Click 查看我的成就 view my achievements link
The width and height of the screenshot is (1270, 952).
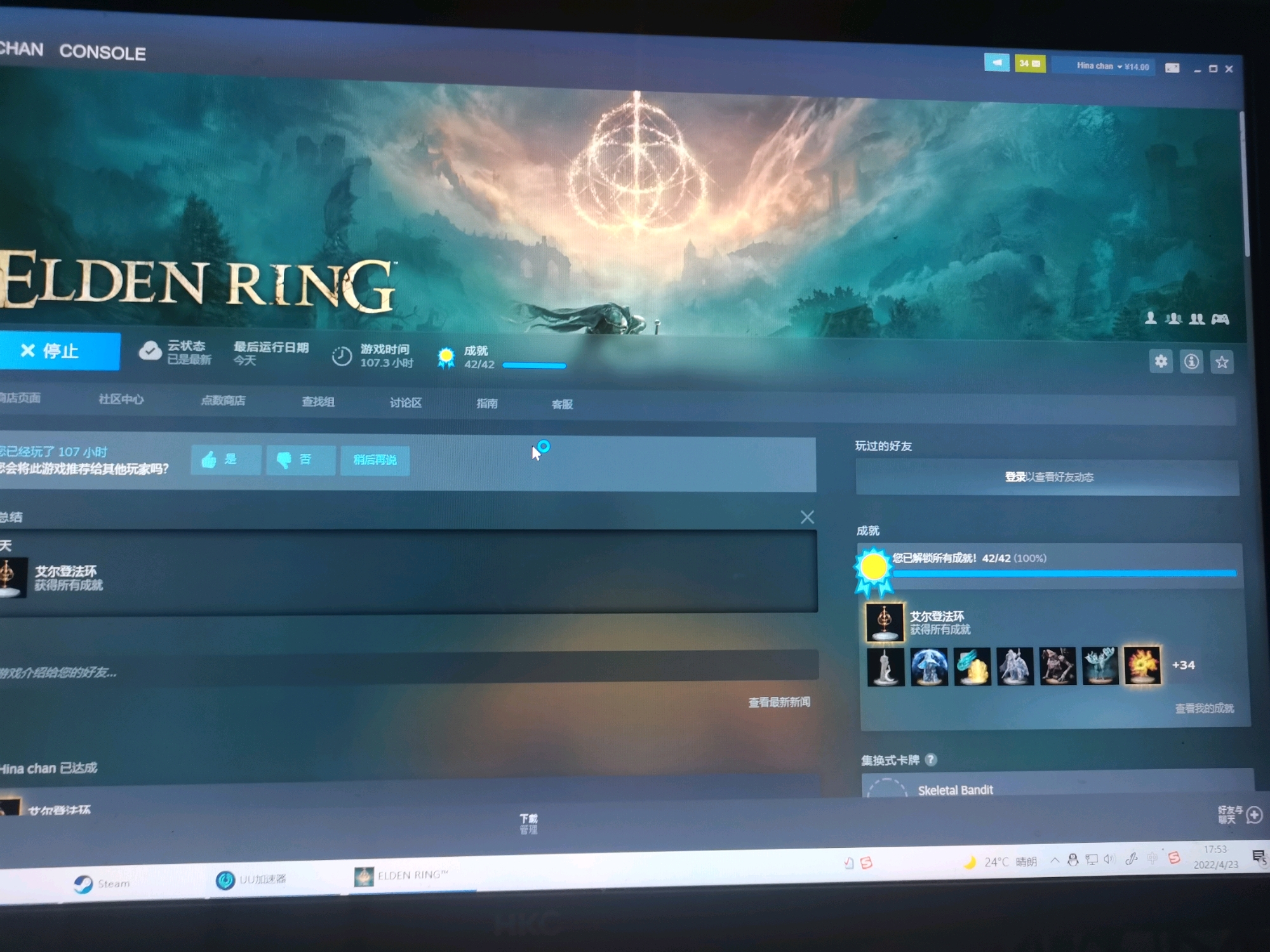(1204, 708)
